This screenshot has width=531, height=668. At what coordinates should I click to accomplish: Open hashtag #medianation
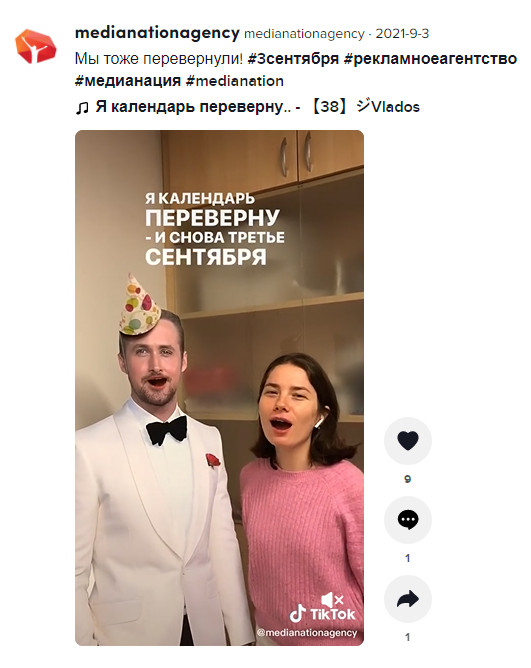coord(234,81)
